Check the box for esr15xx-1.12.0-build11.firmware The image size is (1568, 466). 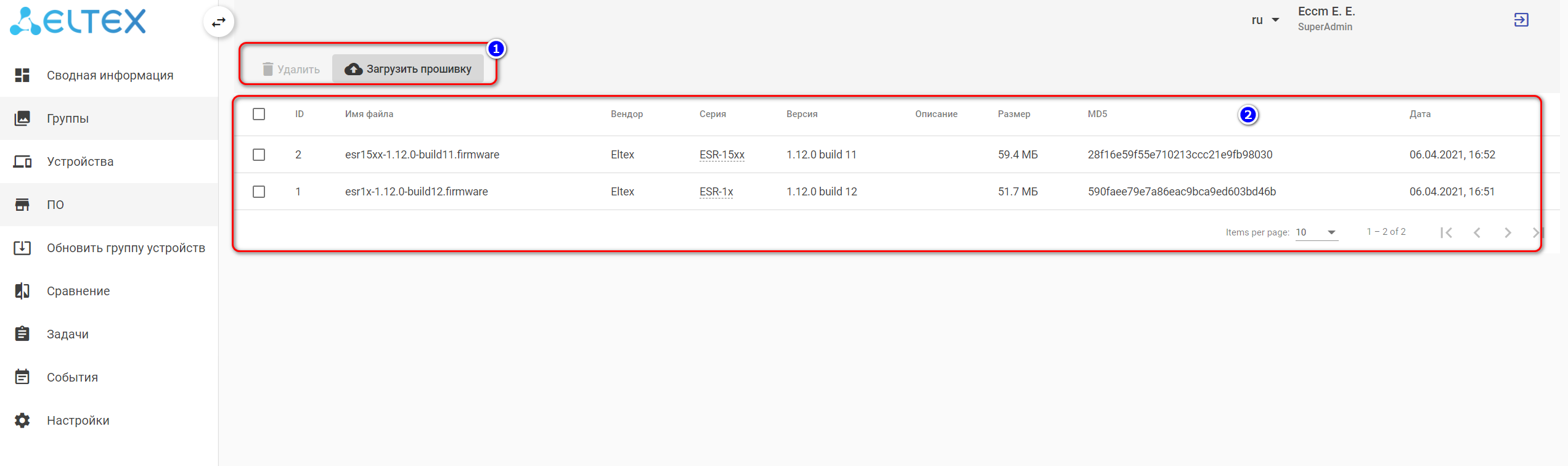coord(259,155)
